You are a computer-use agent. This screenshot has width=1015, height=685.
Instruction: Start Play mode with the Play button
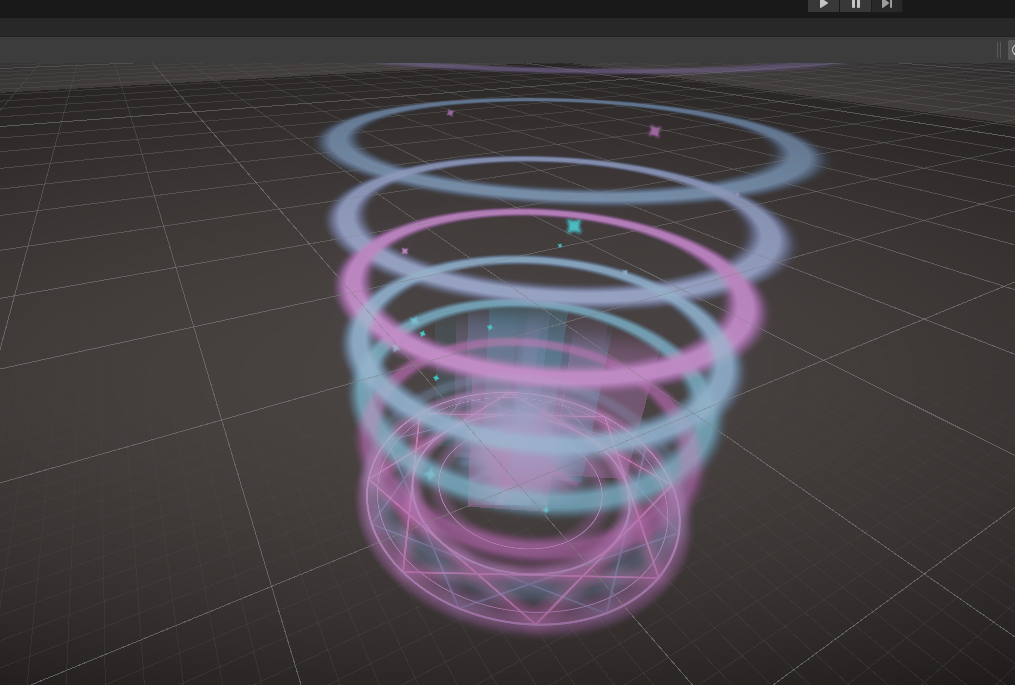coord(823,5)
